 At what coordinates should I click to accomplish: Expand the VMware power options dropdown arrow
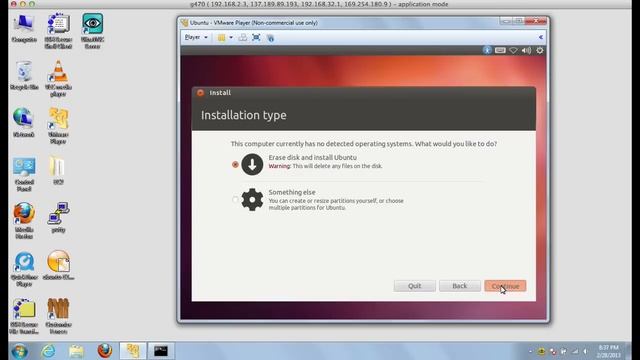[x=231, y=38]
